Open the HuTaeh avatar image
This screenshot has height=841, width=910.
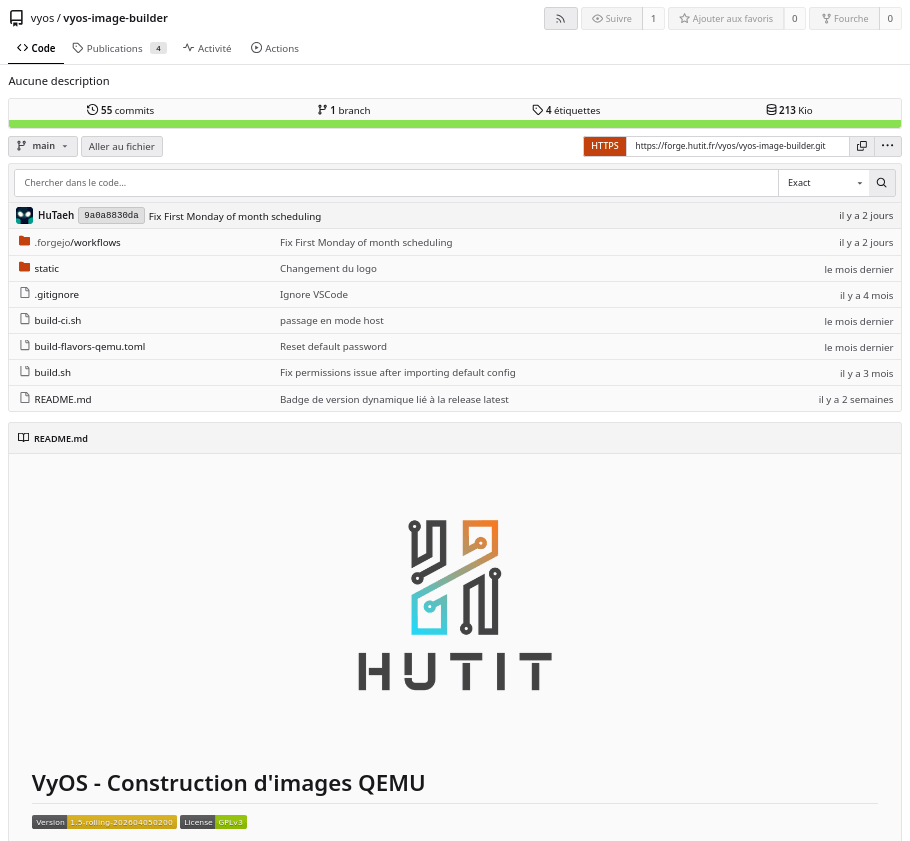click(x=24, y=216)
